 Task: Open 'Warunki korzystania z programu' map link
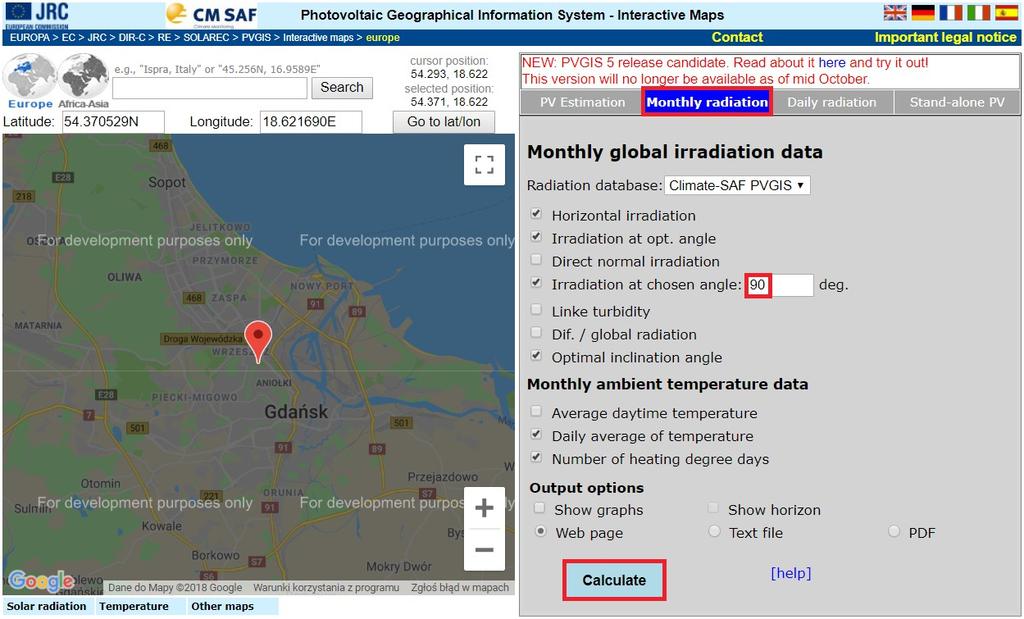click(326, 588)
